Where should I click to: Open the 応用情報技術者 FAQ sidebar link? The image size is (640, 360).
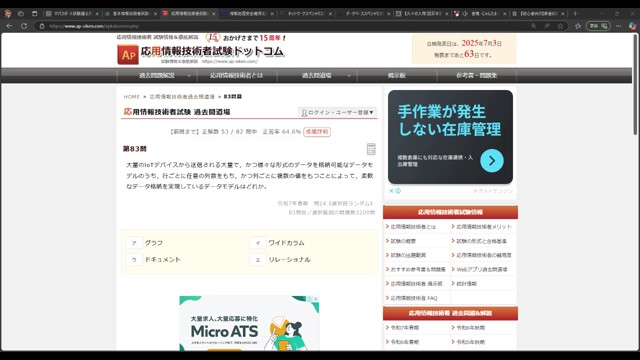[x=414, y=298]
